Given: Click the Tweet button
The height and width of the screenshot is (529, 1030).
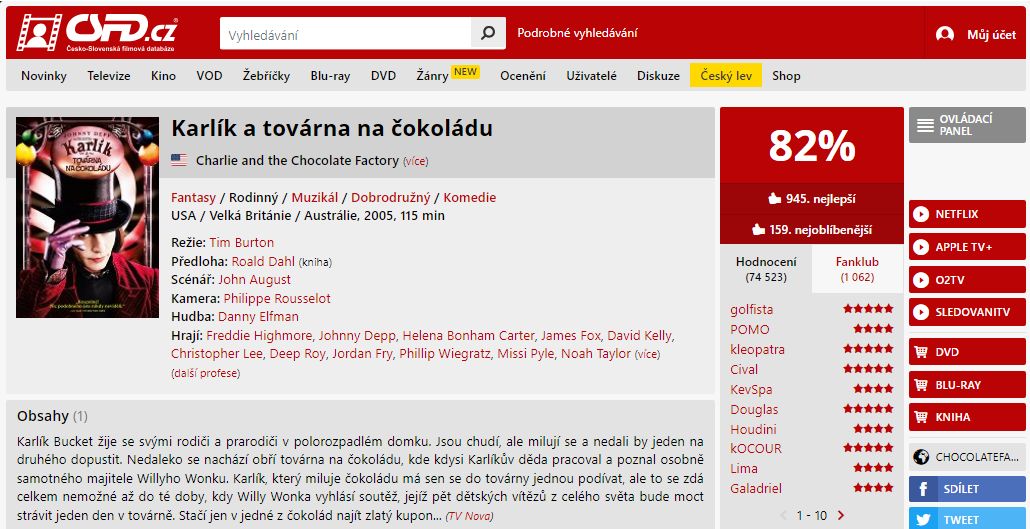Looking at the screenshot, I should coord(967,519).
